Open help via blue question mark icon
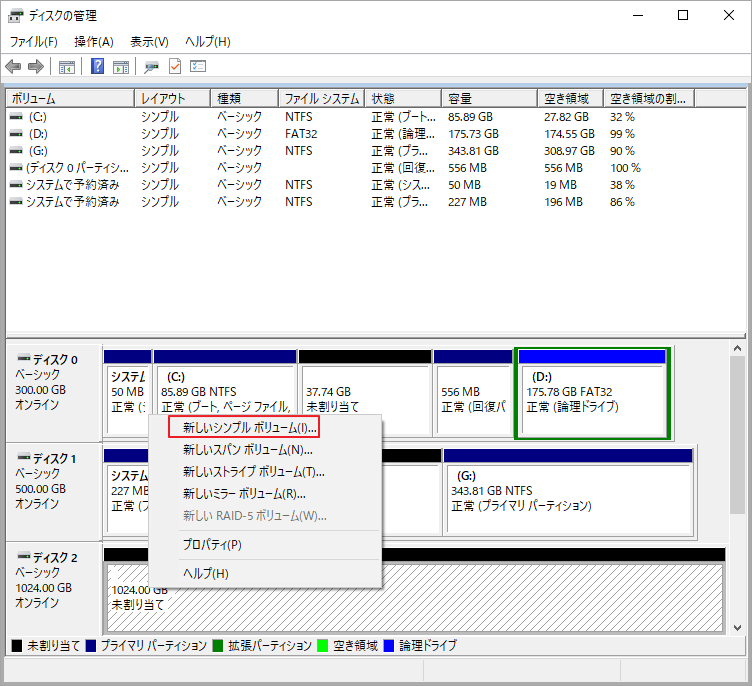The width and height of the screenshot is (752, 686). coord(98,67)
